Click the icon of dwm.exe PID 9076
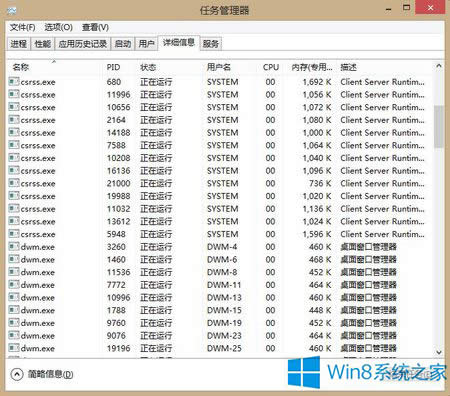The image size is (450, 396). click(14, 335)
